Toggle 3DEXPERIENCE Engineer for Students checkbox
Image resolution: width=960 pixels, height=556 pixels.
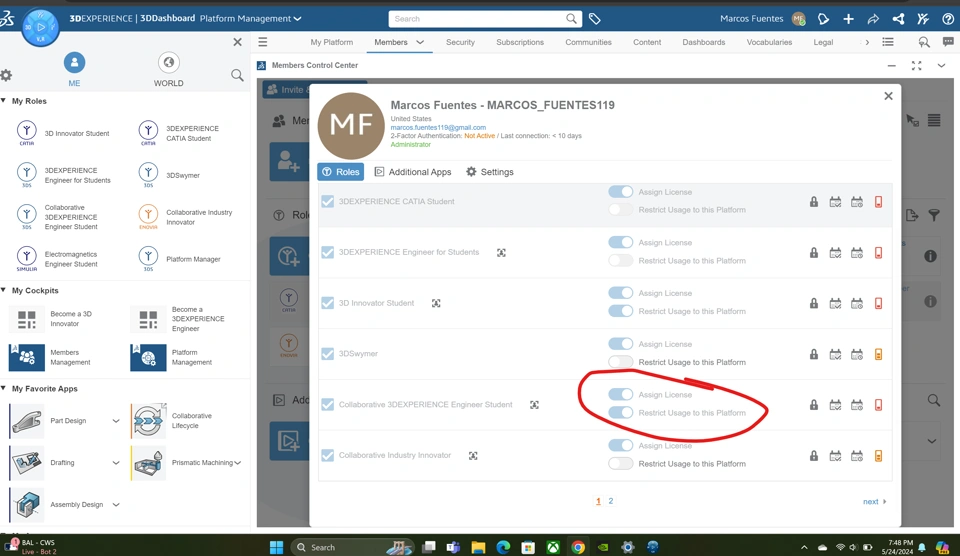point(328,252)
